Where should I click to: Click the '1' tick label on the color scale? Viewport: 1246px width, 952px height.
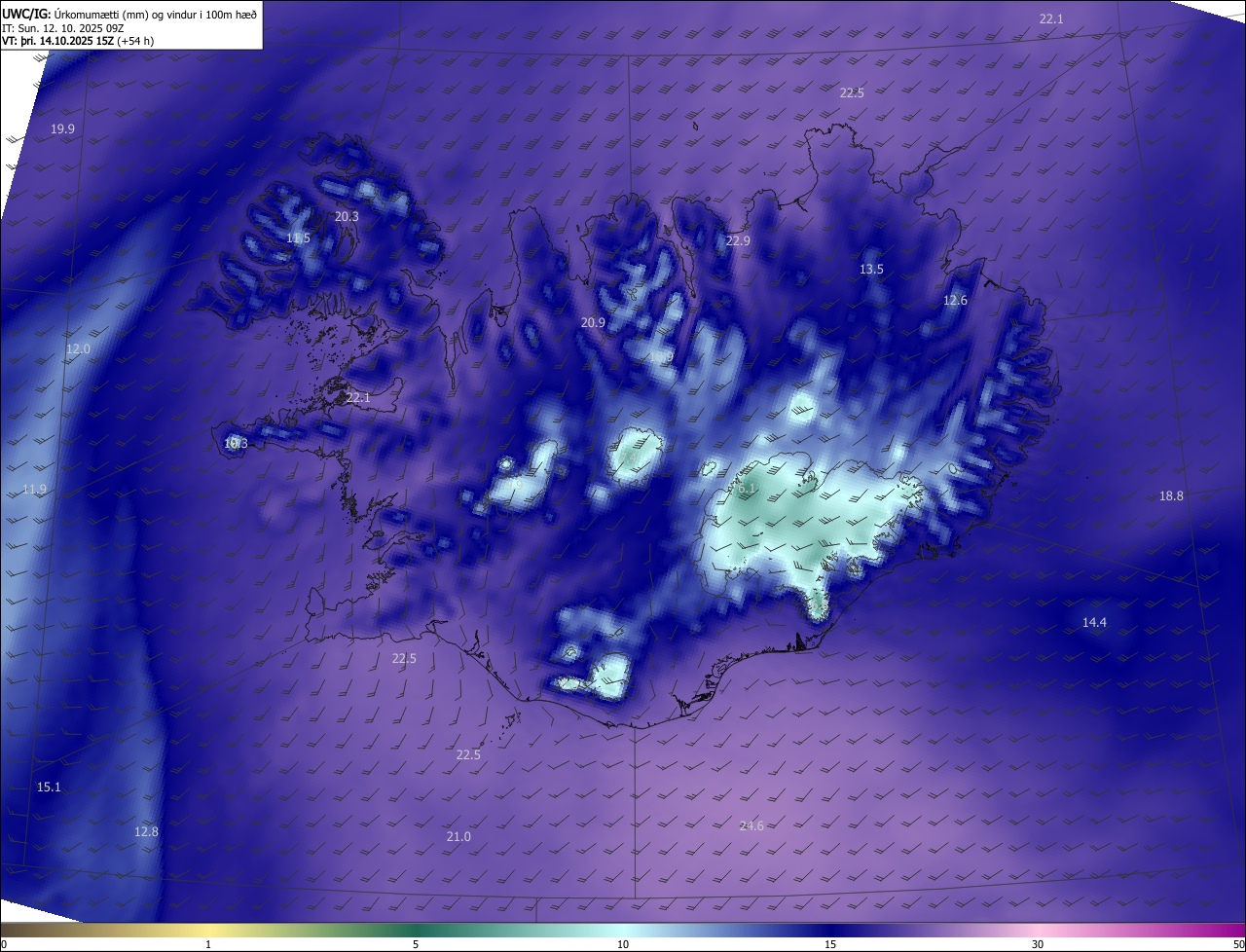208,944
